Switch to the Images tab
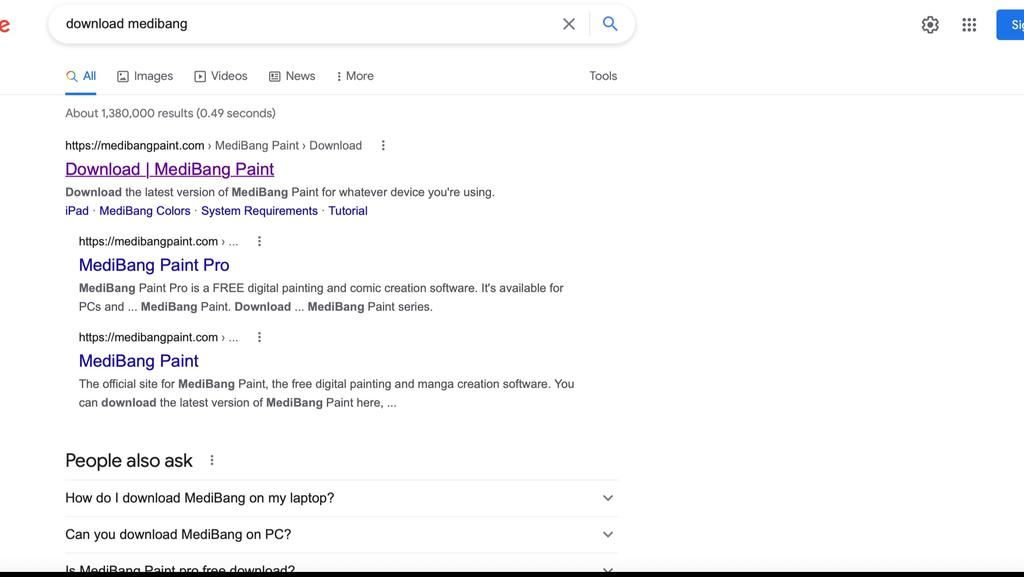1024x577 pixels. coord(145,77)
